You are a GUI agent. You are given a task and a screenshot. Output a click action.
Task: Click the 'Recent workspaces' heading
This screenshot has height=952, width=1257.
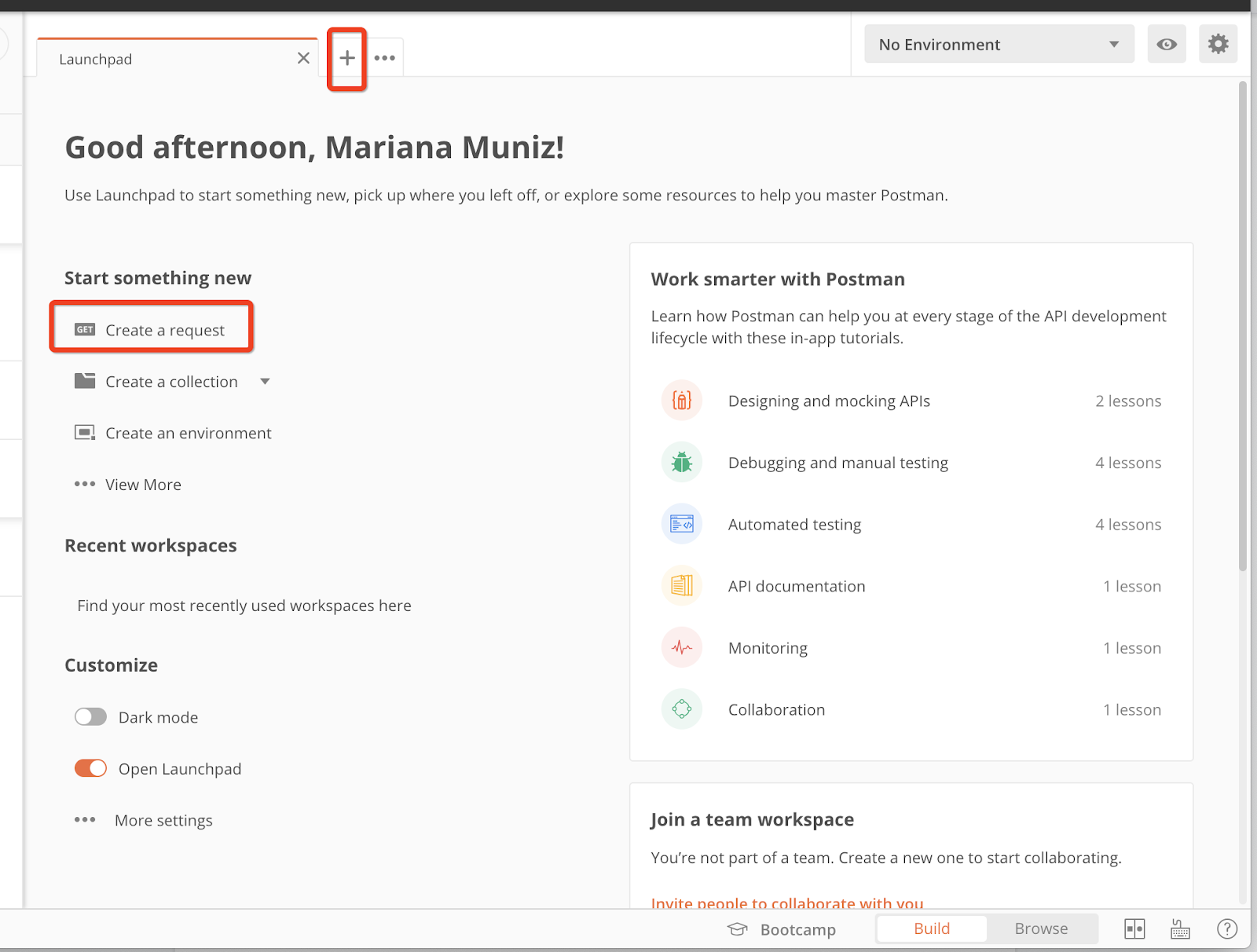151,545
